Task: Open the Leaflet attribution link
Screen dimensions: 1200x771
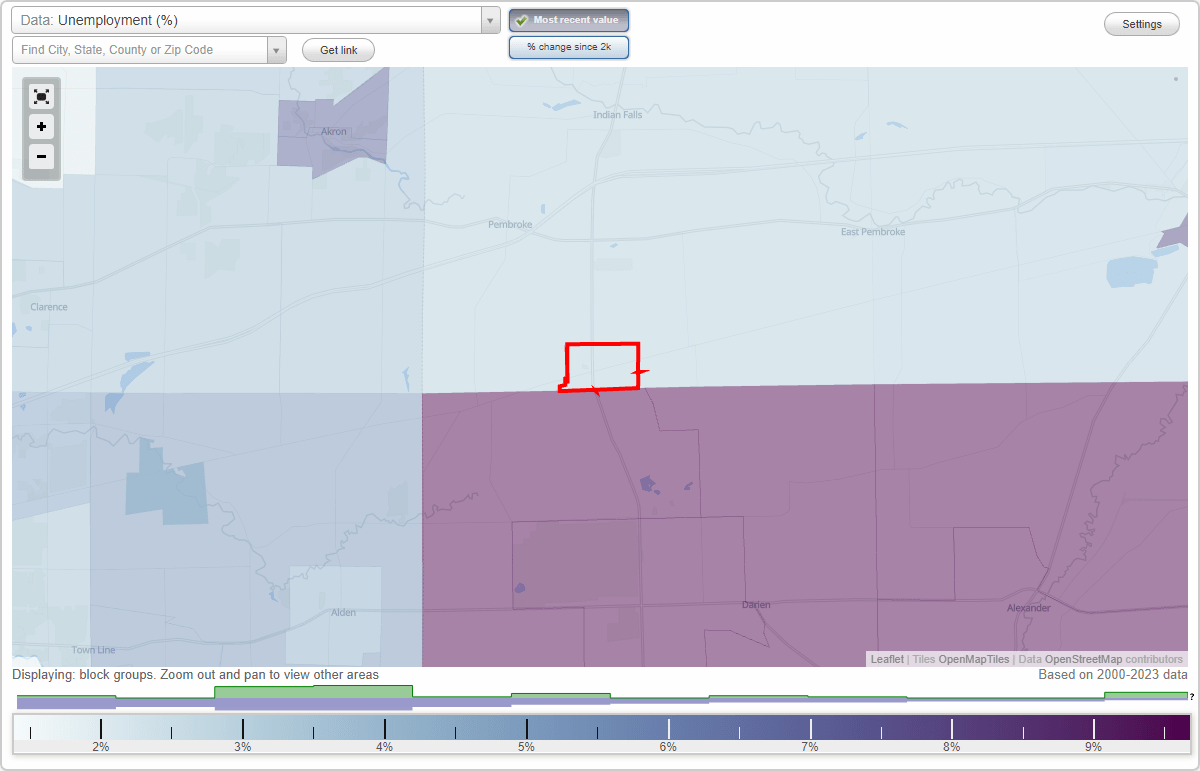Action: coord(887,659)
